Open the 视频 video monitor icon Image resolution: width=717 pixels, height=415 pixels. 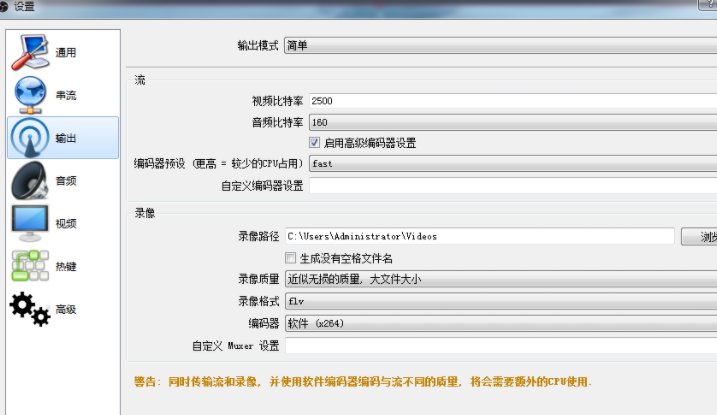(30, 223)
